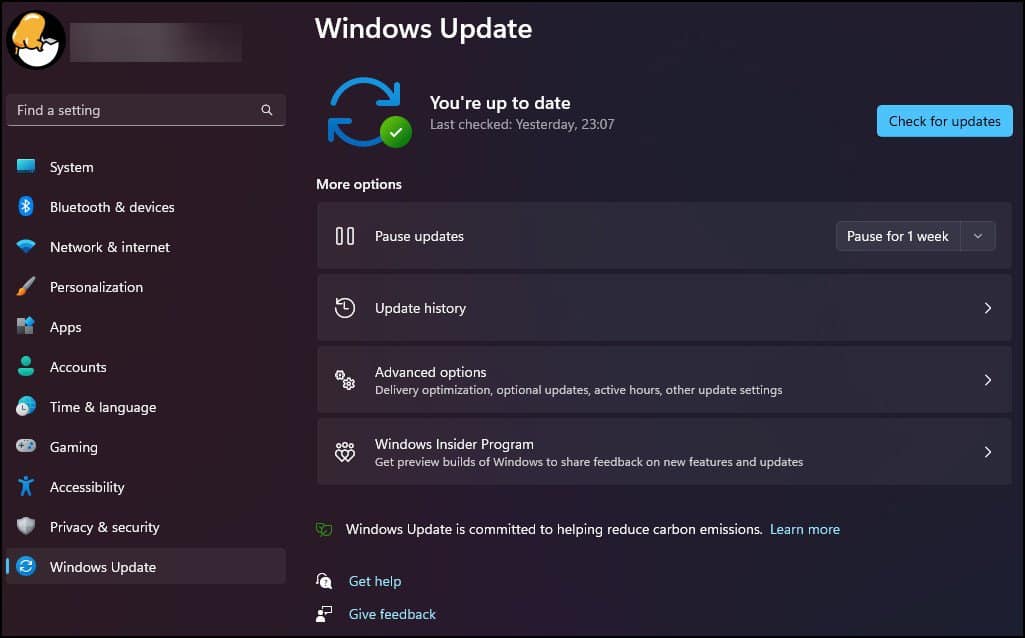This screenshot has height=638, width=1025.
Task: Open Time & language settings
Action: tap(146, 407)
